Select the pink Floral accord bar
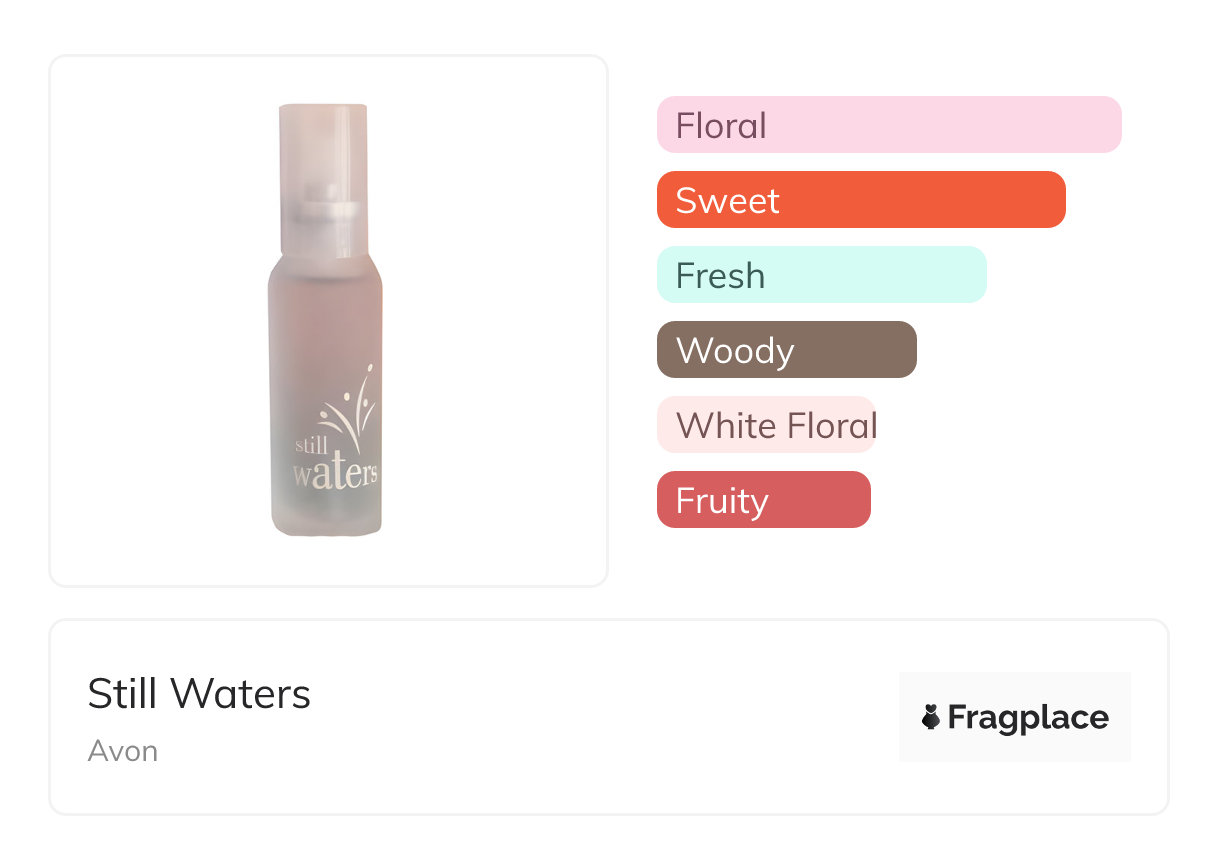The width and height of the screenshot is (1218, 864). coord(888,125)
